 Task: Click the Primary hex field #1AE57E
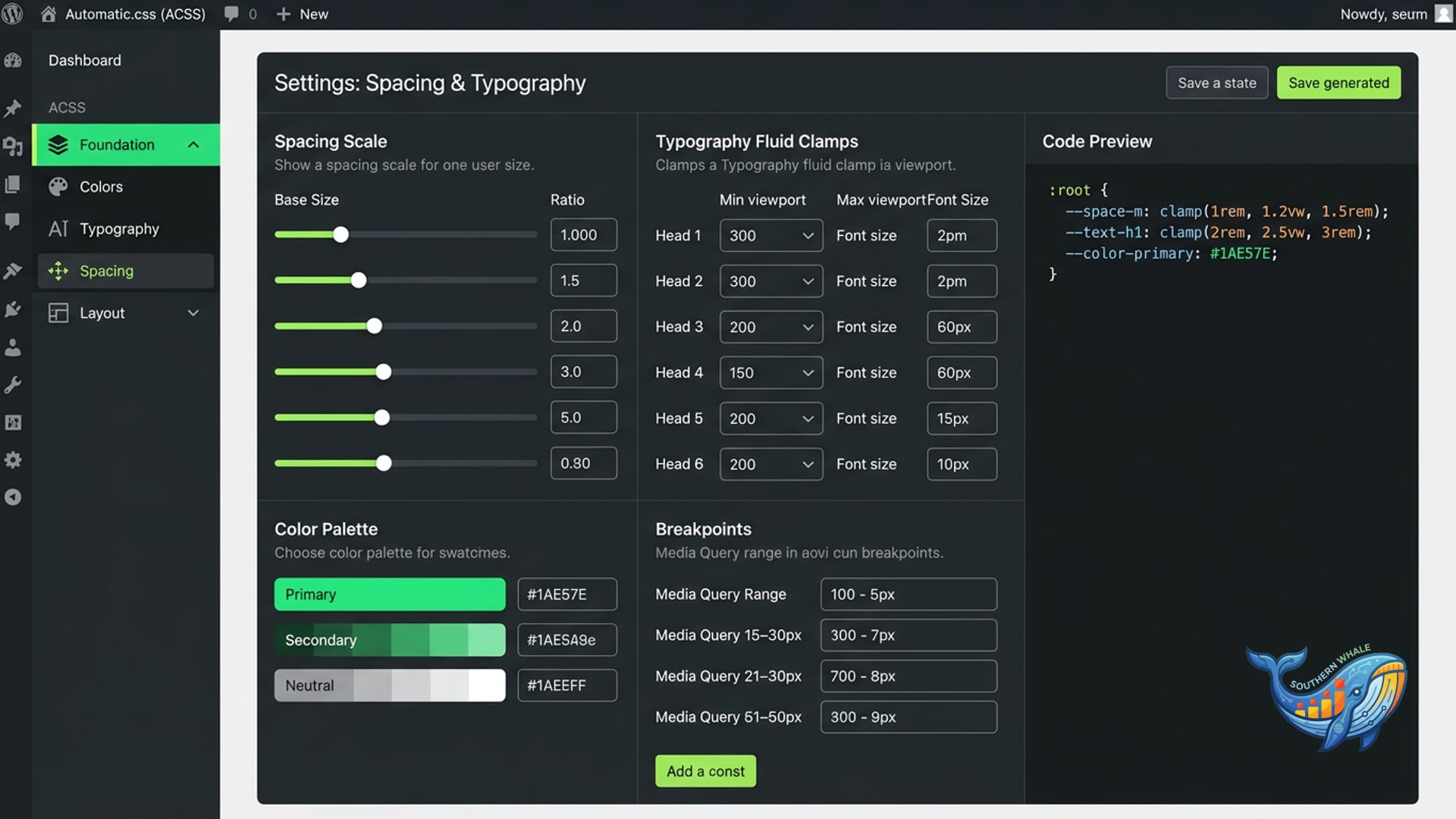coord(567,595)
